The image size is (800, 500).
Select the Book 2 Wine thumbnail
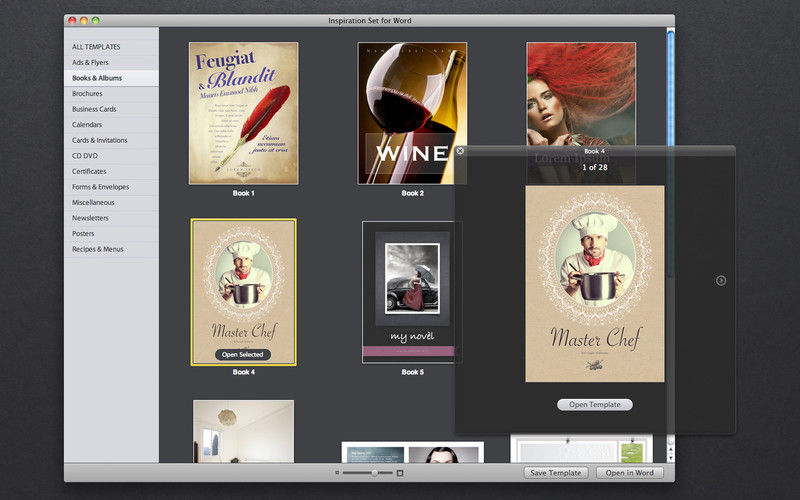click(x=412, y=113)
